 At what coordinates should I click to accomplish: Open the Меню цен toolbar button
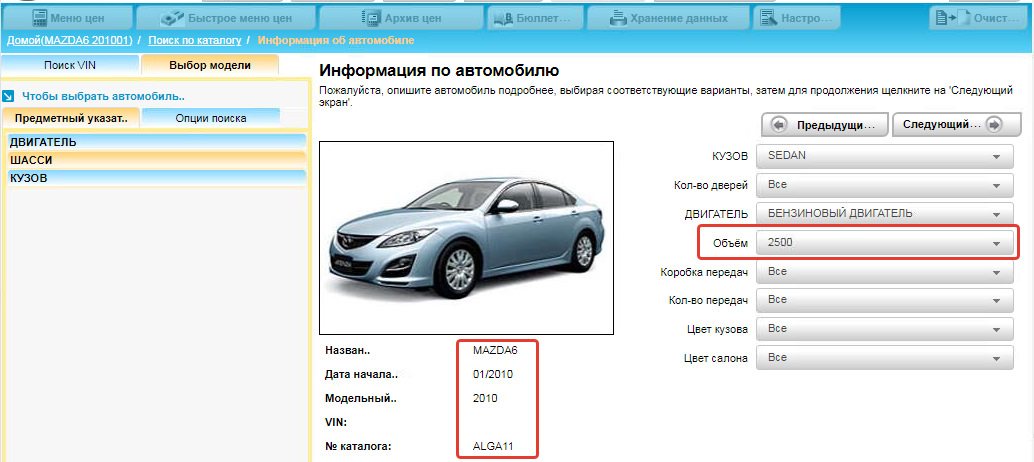tap(67, 18)
